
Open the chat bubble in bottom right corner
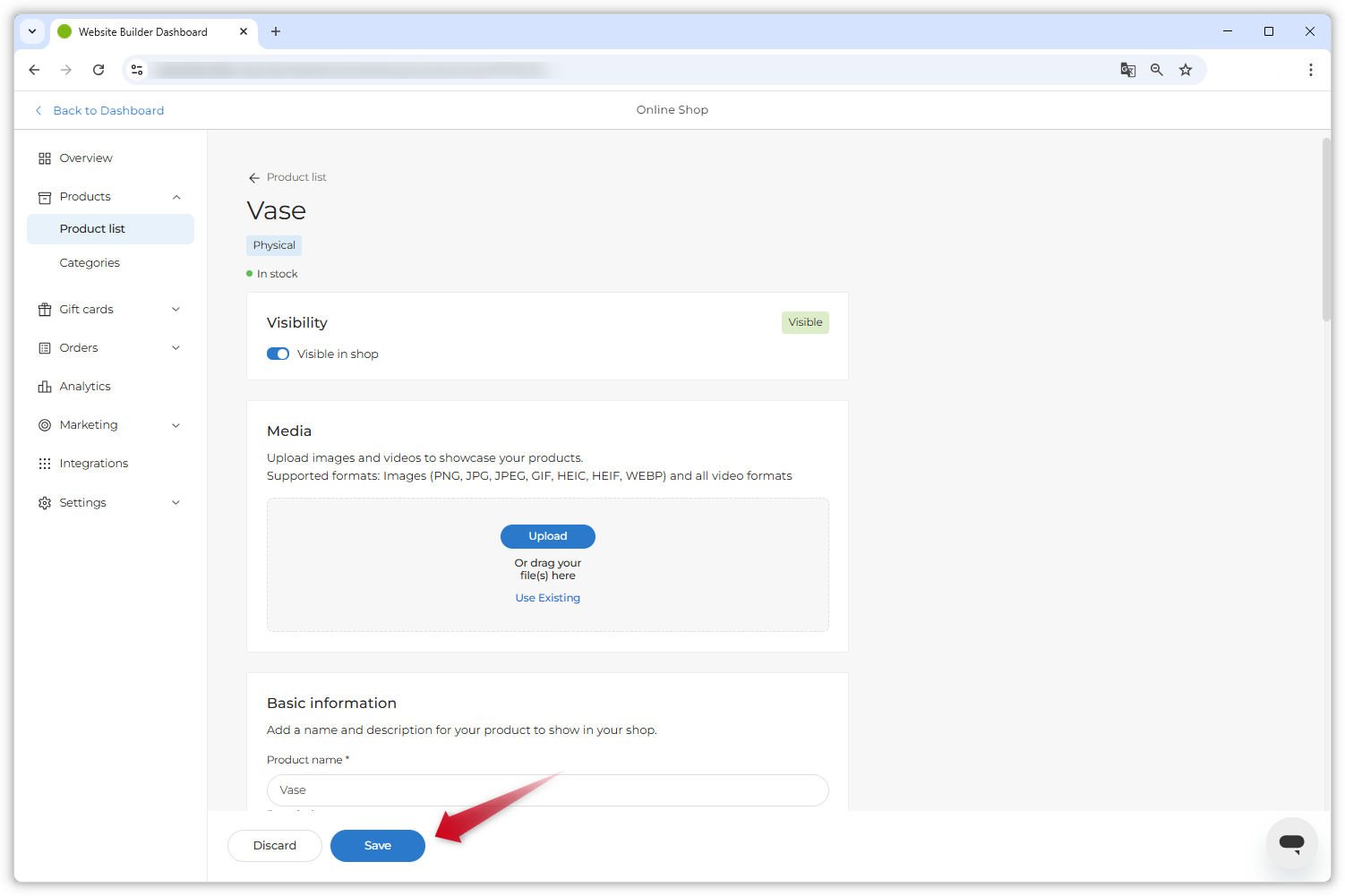[1292, 842]
